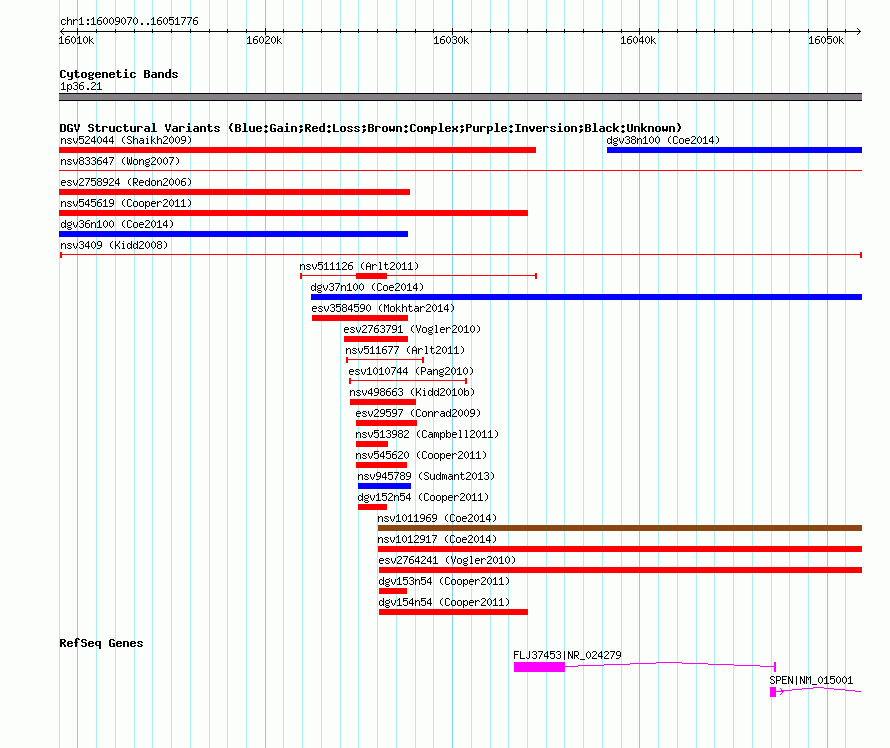Click the red nsv513982 loss bar

point(372,444)
